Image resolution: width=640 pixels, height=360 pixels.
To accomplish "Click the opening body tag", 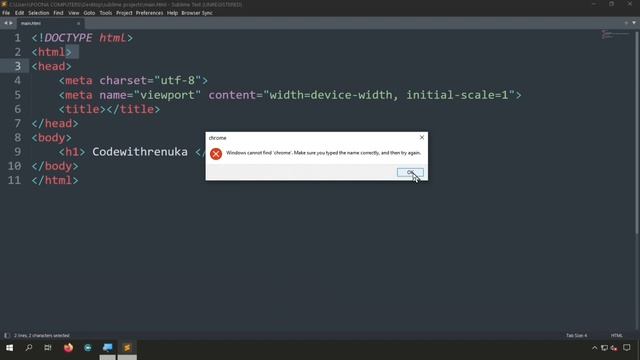I will coord(51,138).
